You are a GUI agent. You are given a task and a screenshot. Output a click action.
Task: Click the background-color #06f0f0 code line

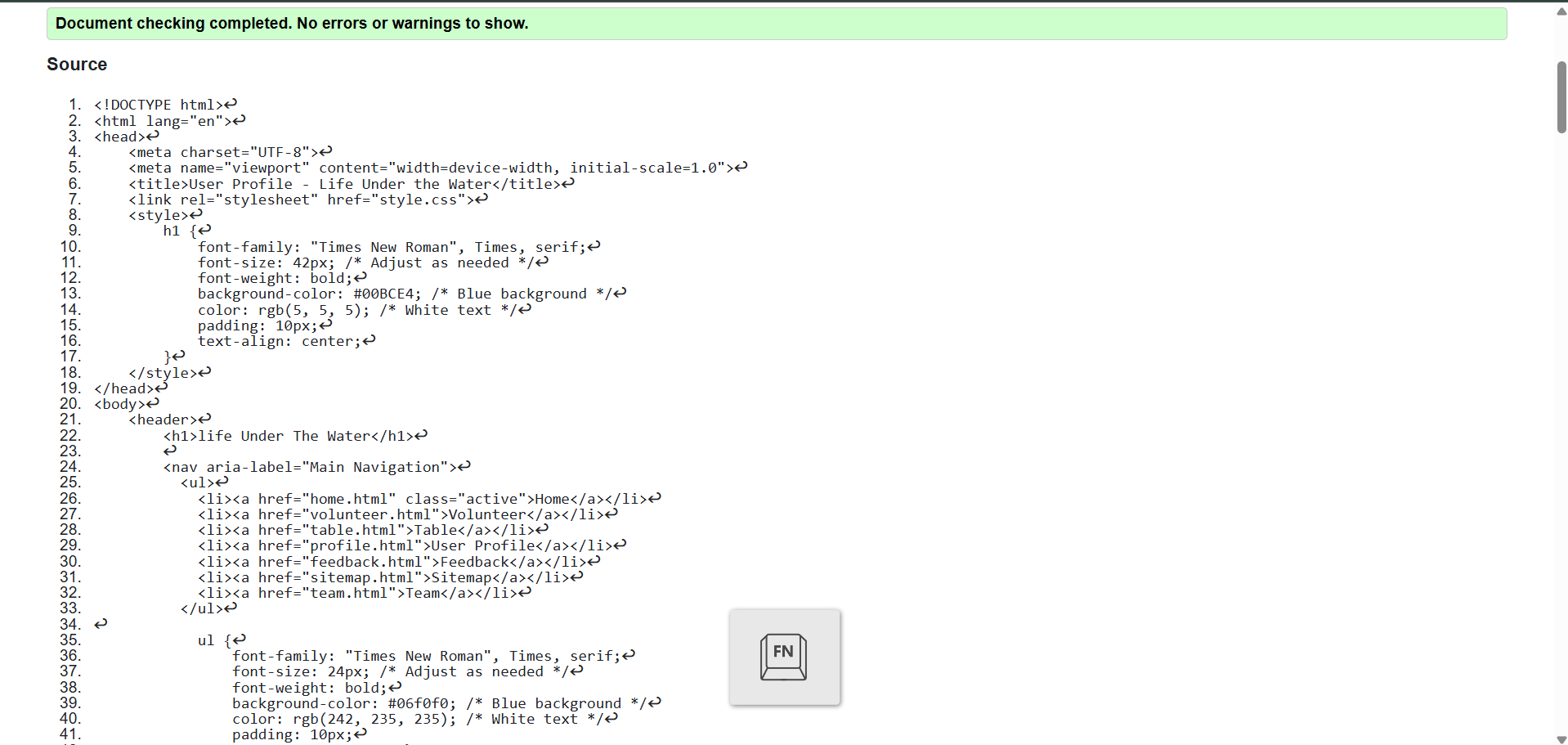tap(438, 703)
